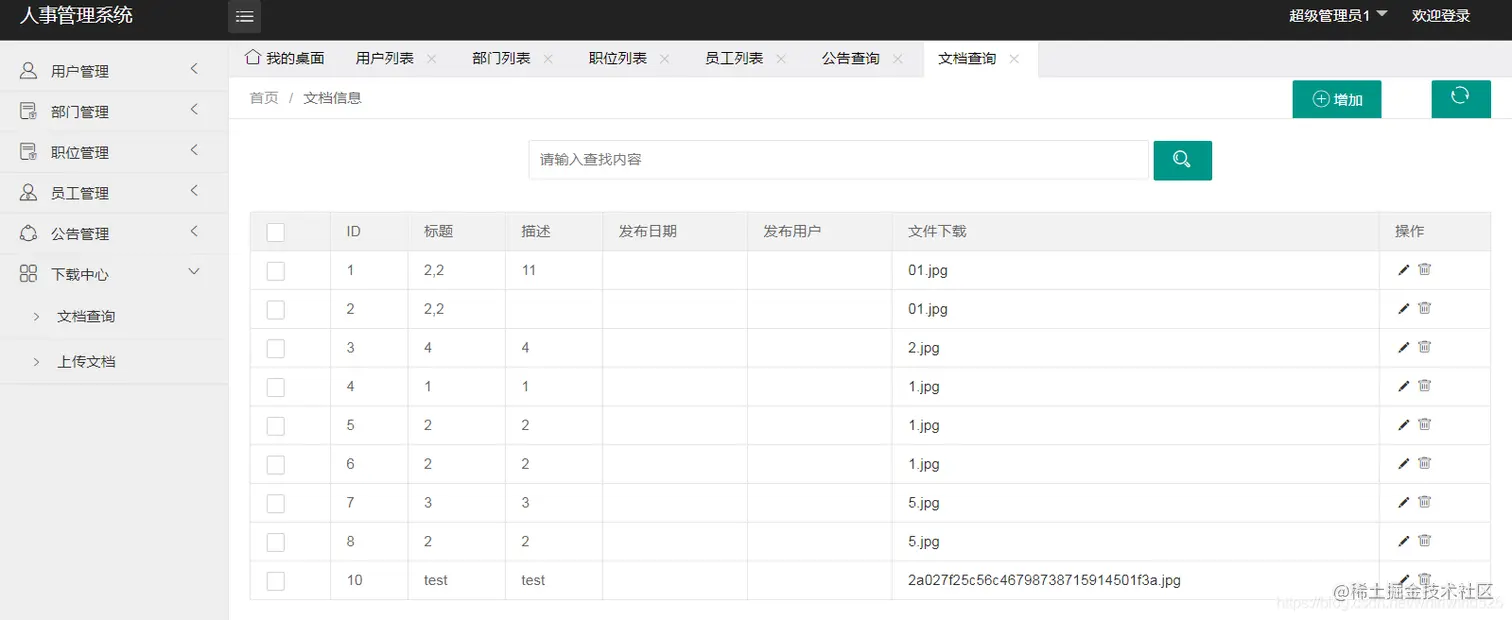Click the 增加 add button
This screenshot has height=620, width=1512.
click(1337, 99)
